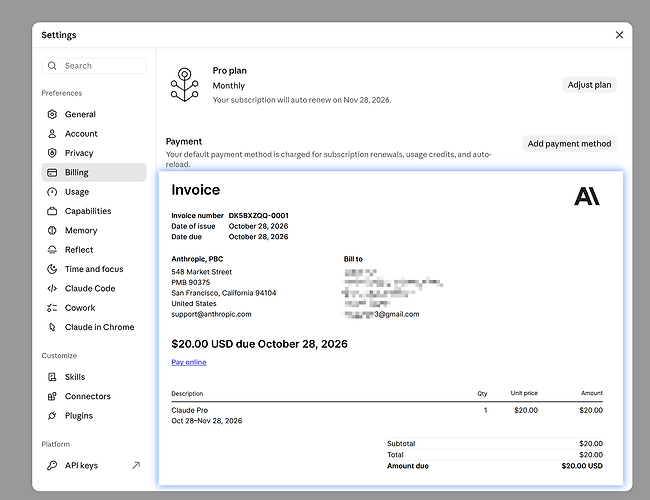Select Cowork in the sidebar
The height and width of the screenshot is (500, 650).
point(94,308)
